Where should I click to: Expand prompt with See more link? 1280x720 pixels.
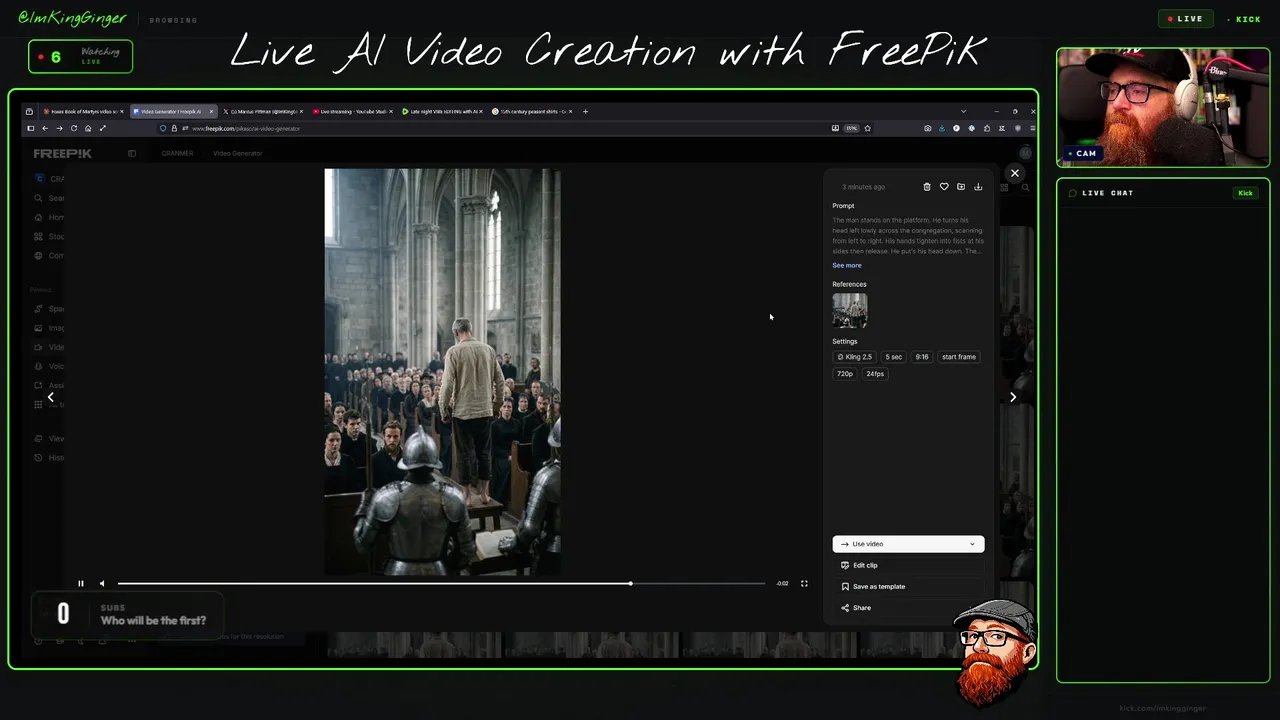[846, 265]
